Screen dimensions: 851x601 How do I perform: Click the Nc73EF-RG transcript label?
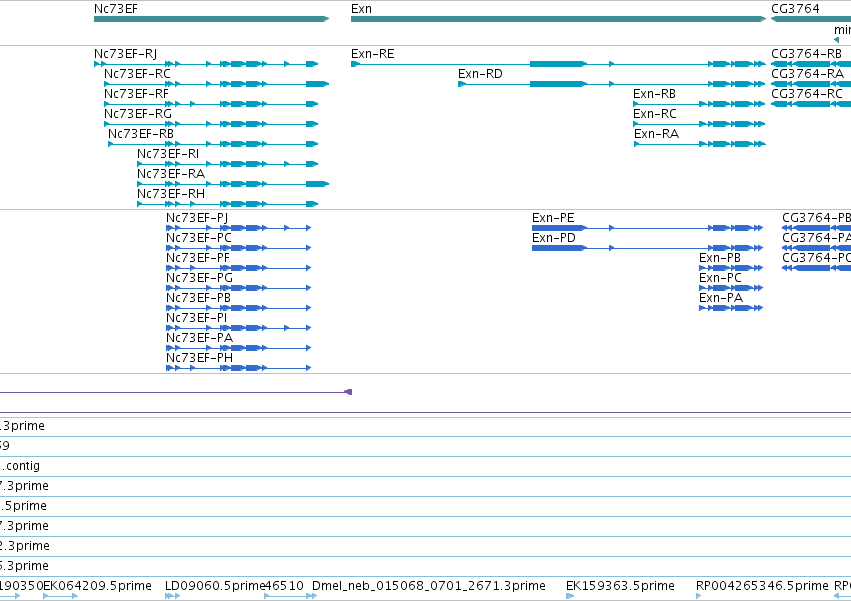point(138,114)
